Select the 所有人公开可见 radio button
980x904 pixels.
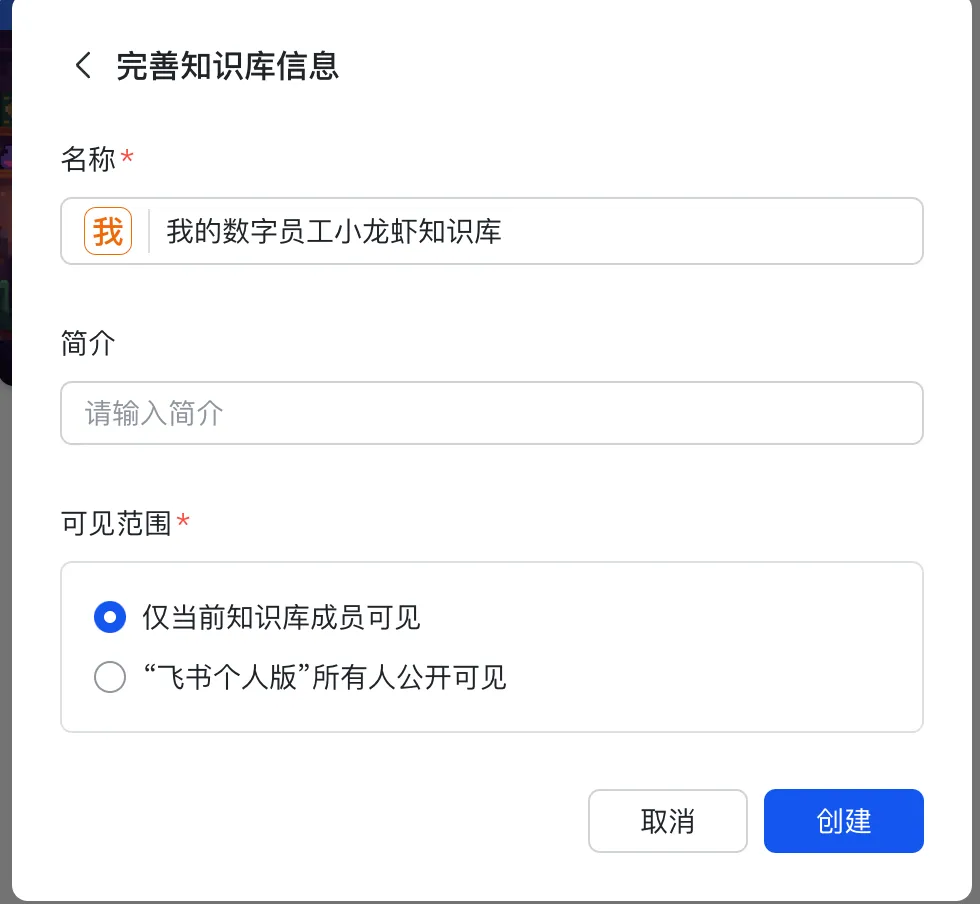coord(110,678)
